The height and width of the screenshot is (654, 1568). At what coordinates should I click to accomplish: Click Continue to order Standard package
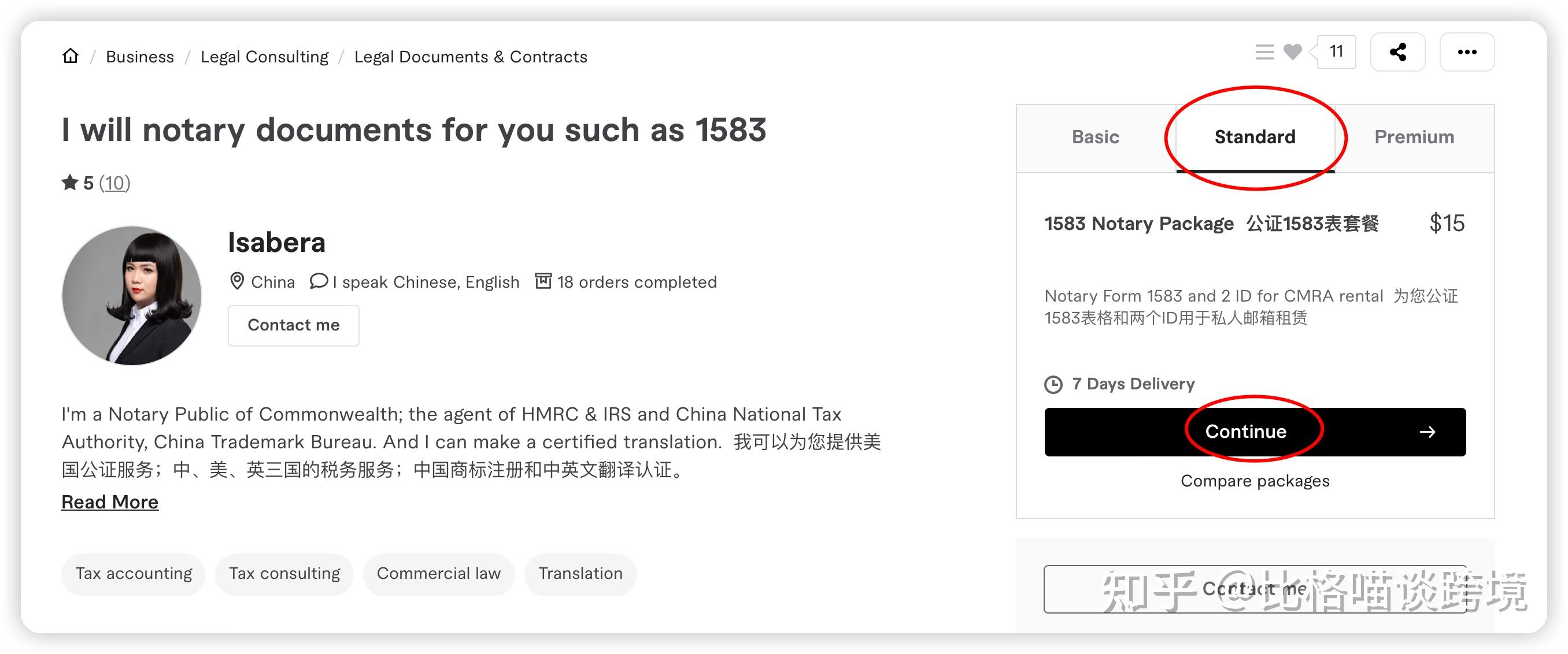(x=1245, y=432)
